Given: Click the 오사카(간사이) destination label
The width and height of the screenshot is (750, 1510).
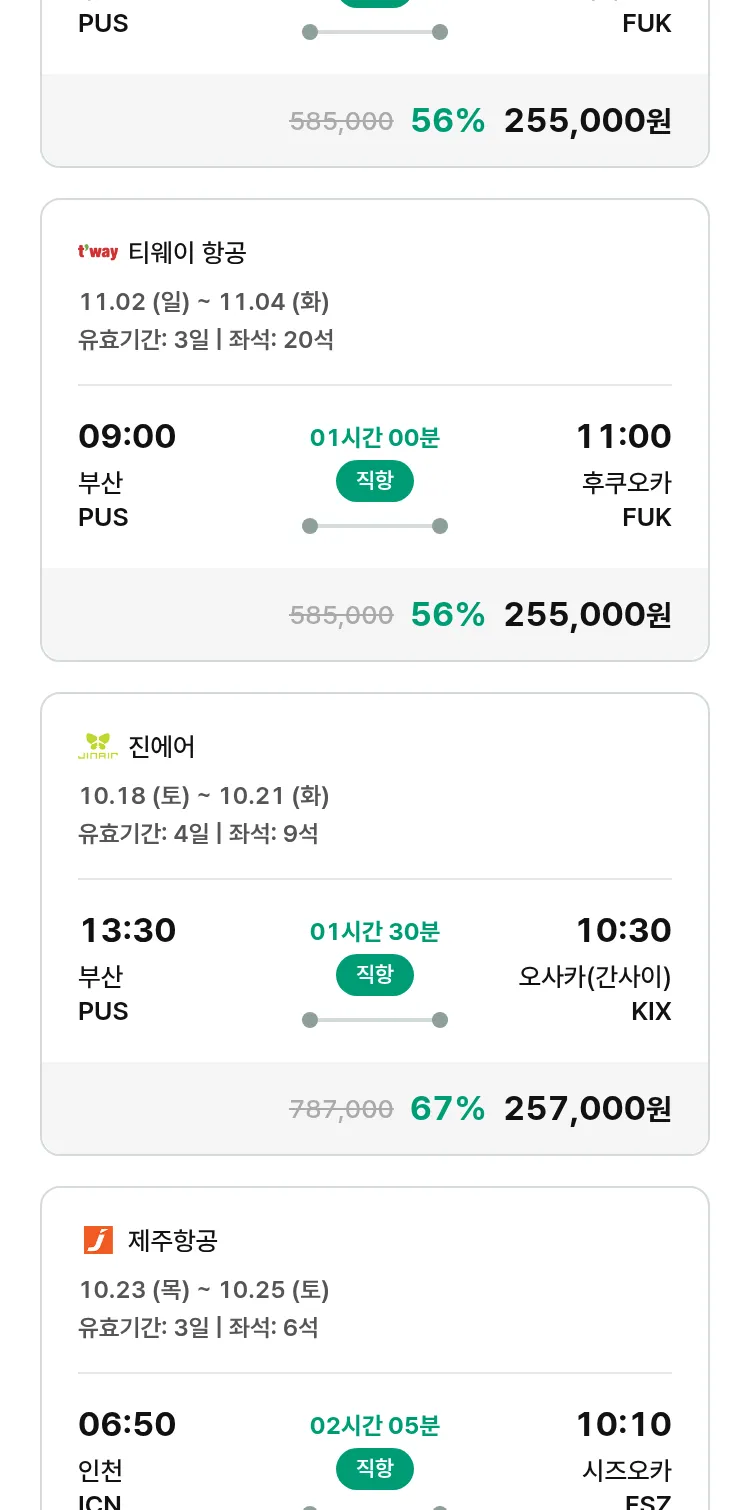Looking at the screenshot, I should pos(594,976).
